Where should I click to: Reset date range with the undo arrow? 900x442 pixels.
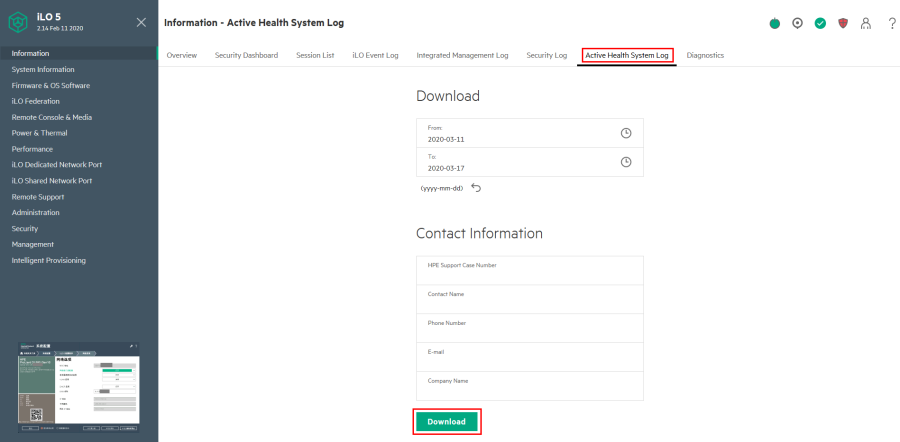476,188
